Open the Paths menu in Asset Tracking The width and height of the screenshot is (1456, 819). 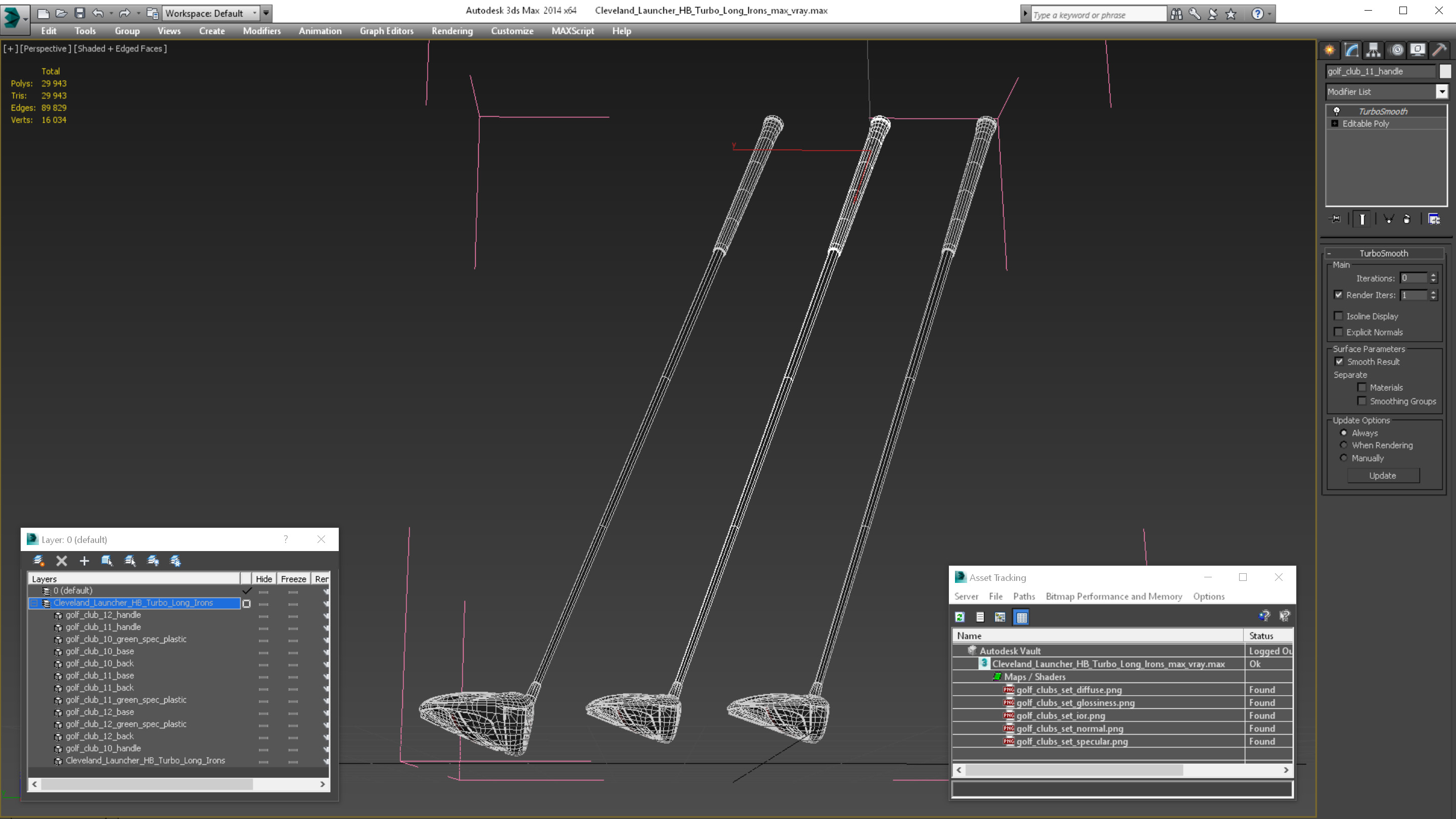click(1024, 597)
